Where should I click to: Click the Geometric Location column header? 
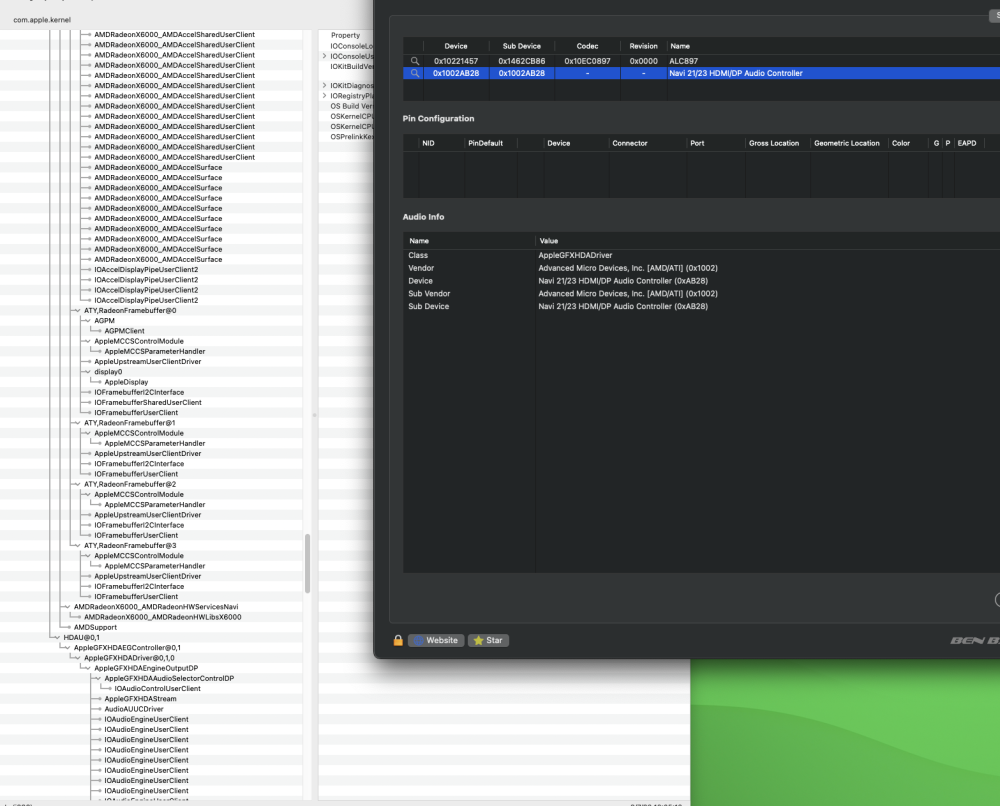pos(847,143)
